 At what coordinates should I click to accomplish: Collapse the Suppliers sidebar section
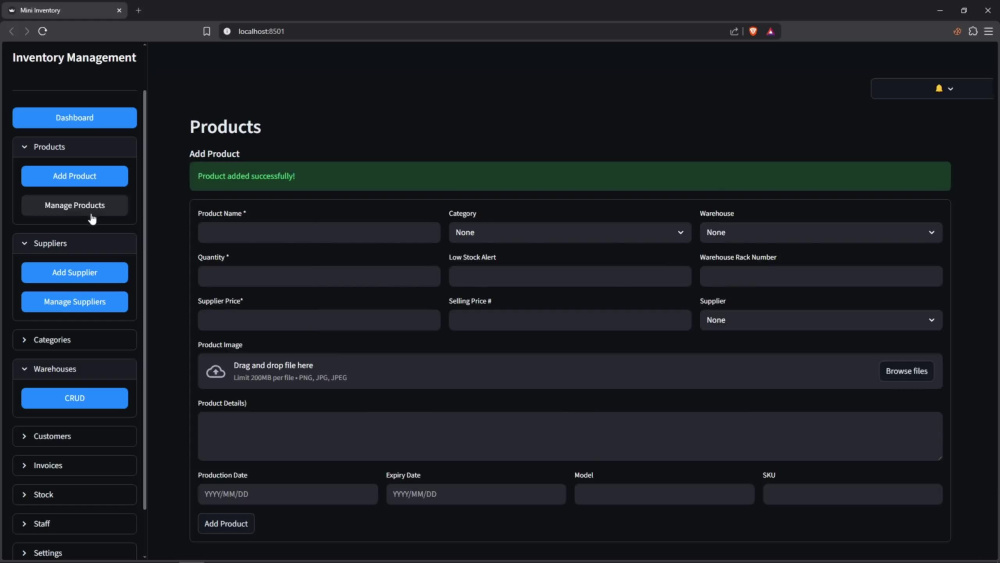75,244
